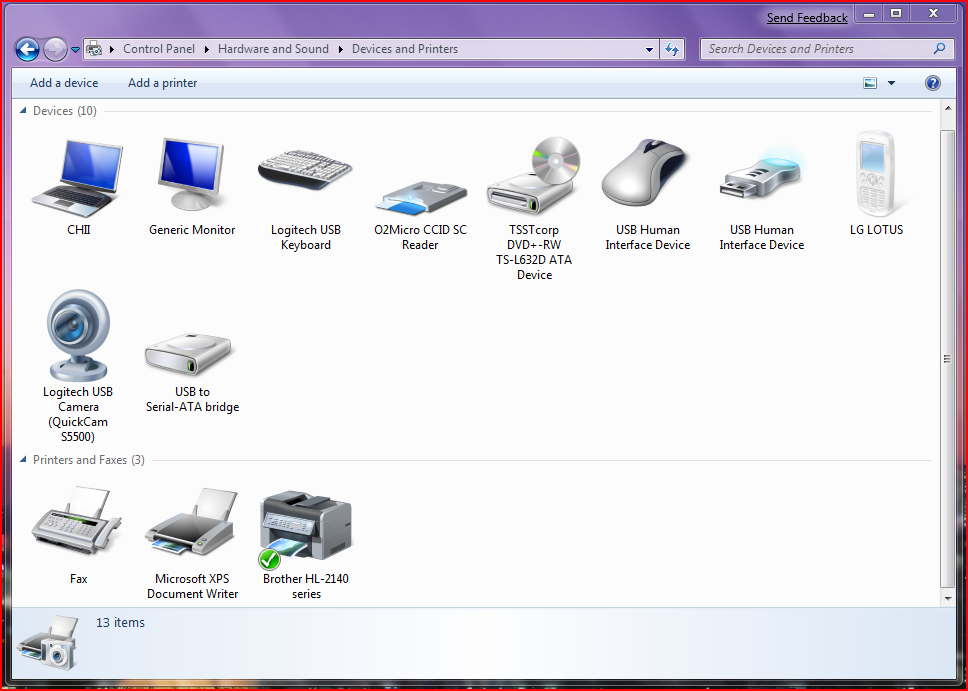This screenshot has height=691, width=968.
Task: Select the TSSTcorp DVD+-RW drive icon
Action: click(x=534, y=177)
